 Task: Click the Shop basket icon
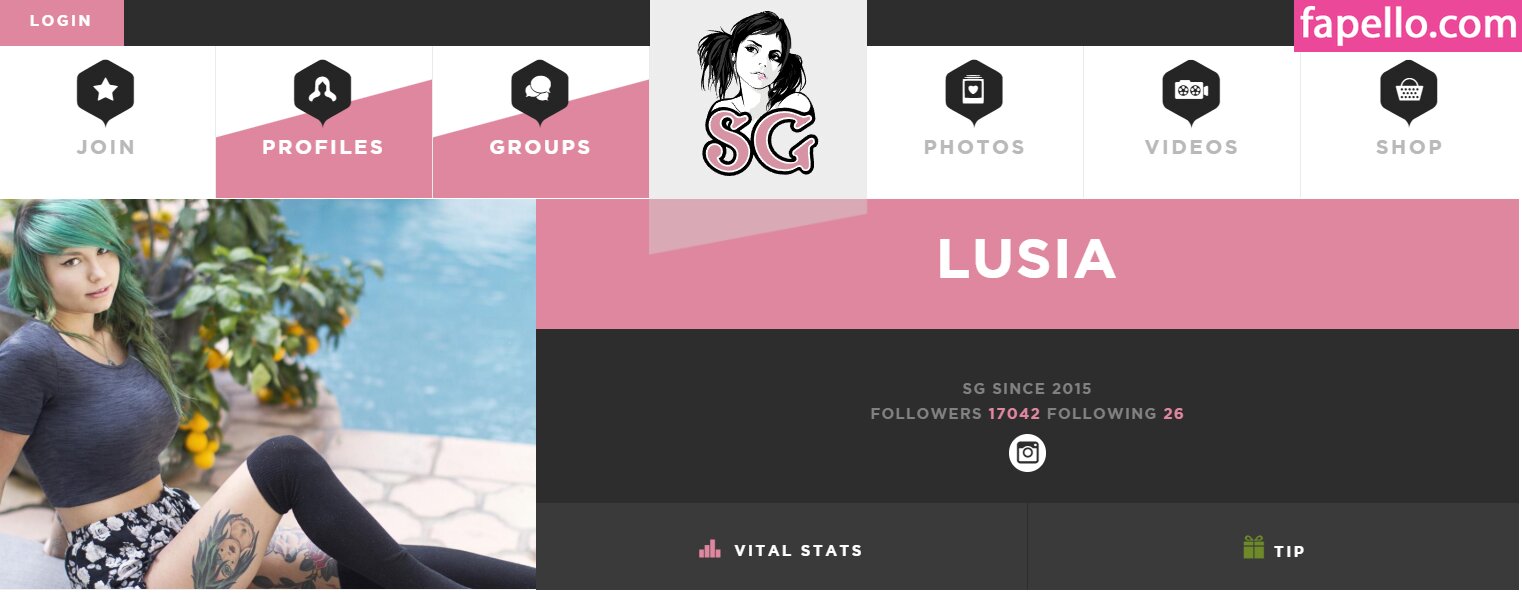[x=1409, y=92]
